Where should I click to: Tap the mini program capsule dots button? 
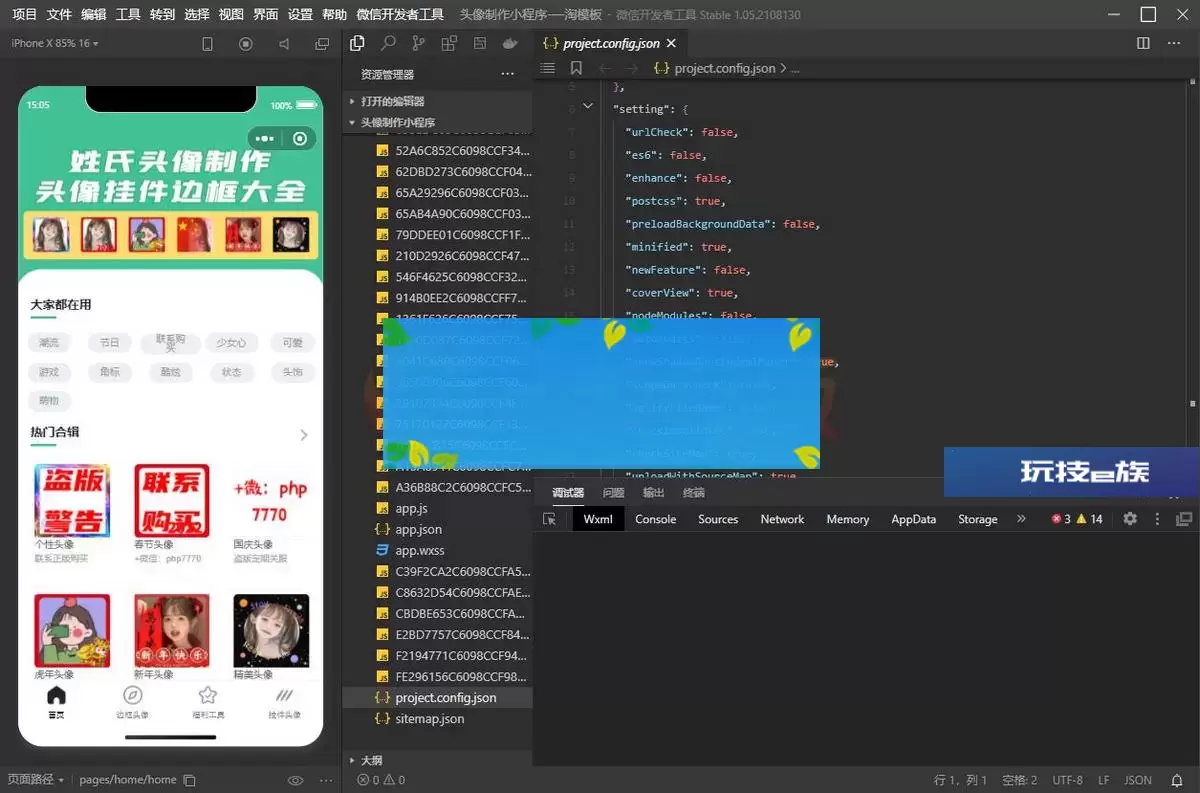tap(265, 139)
